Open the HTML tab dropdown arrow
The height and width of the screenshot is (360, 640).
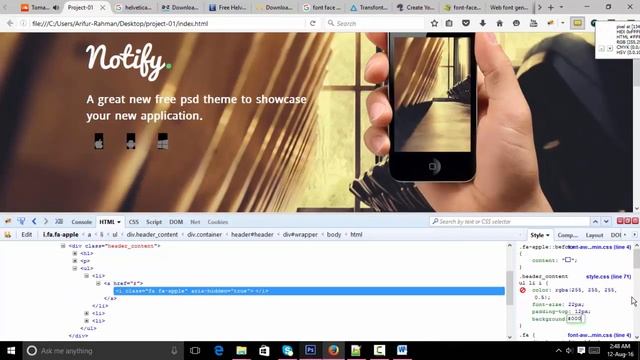pos(119,222)
